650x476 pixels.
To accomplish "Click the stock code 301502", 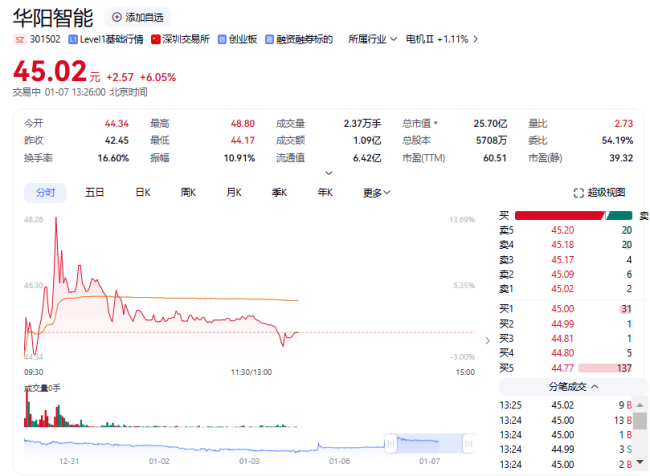I will point(45,39).
